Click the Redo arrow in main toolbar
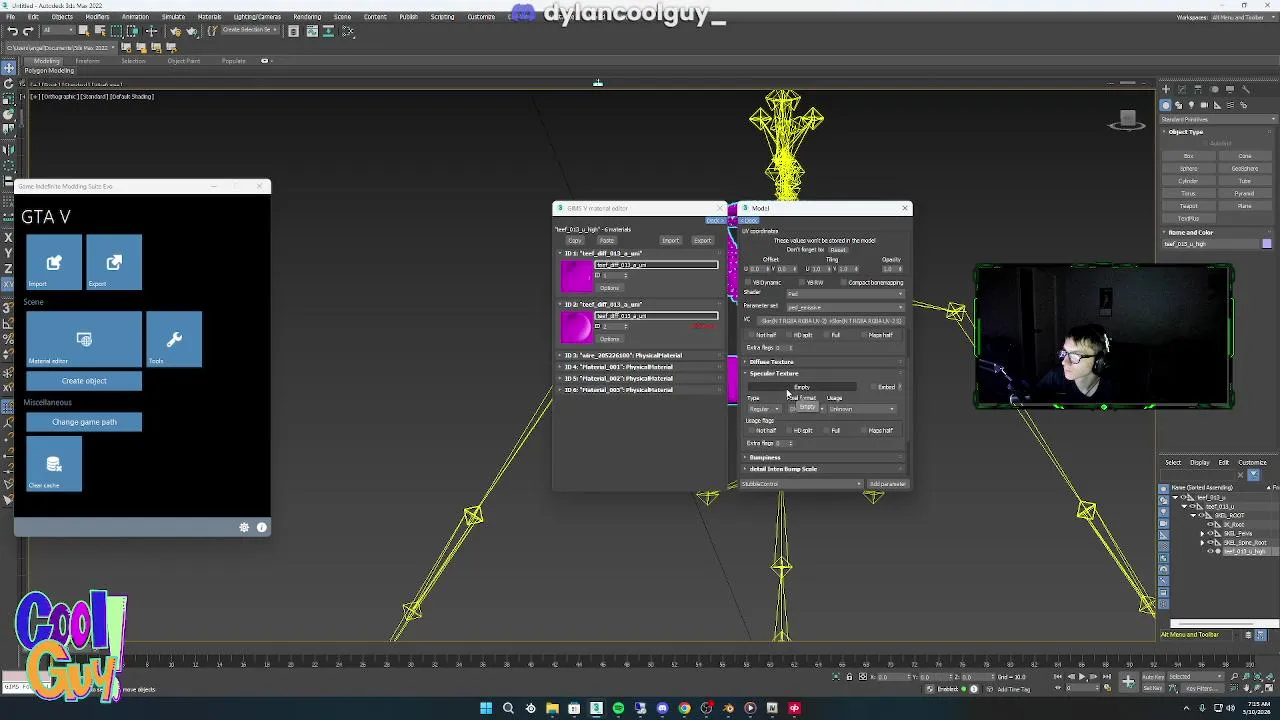Viewport: 1280px width, 720px height. (x=27, y=31)
